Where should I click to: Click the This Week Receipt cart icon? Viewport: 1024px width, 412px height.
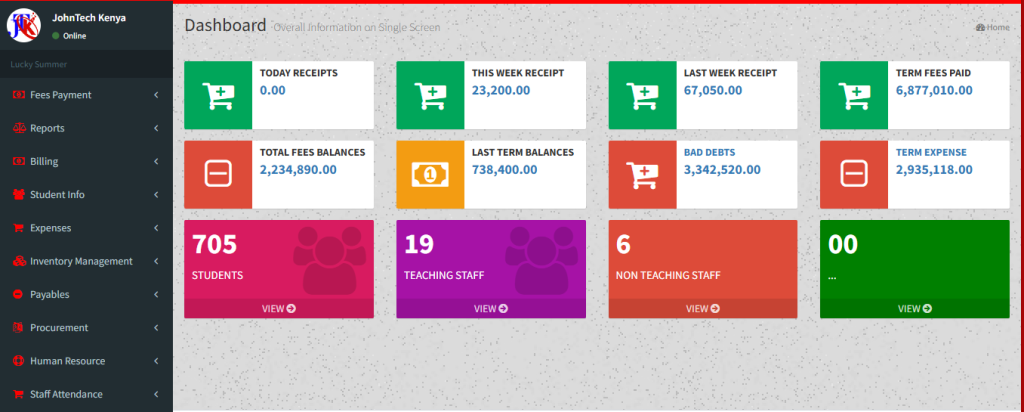click(430, 95)
